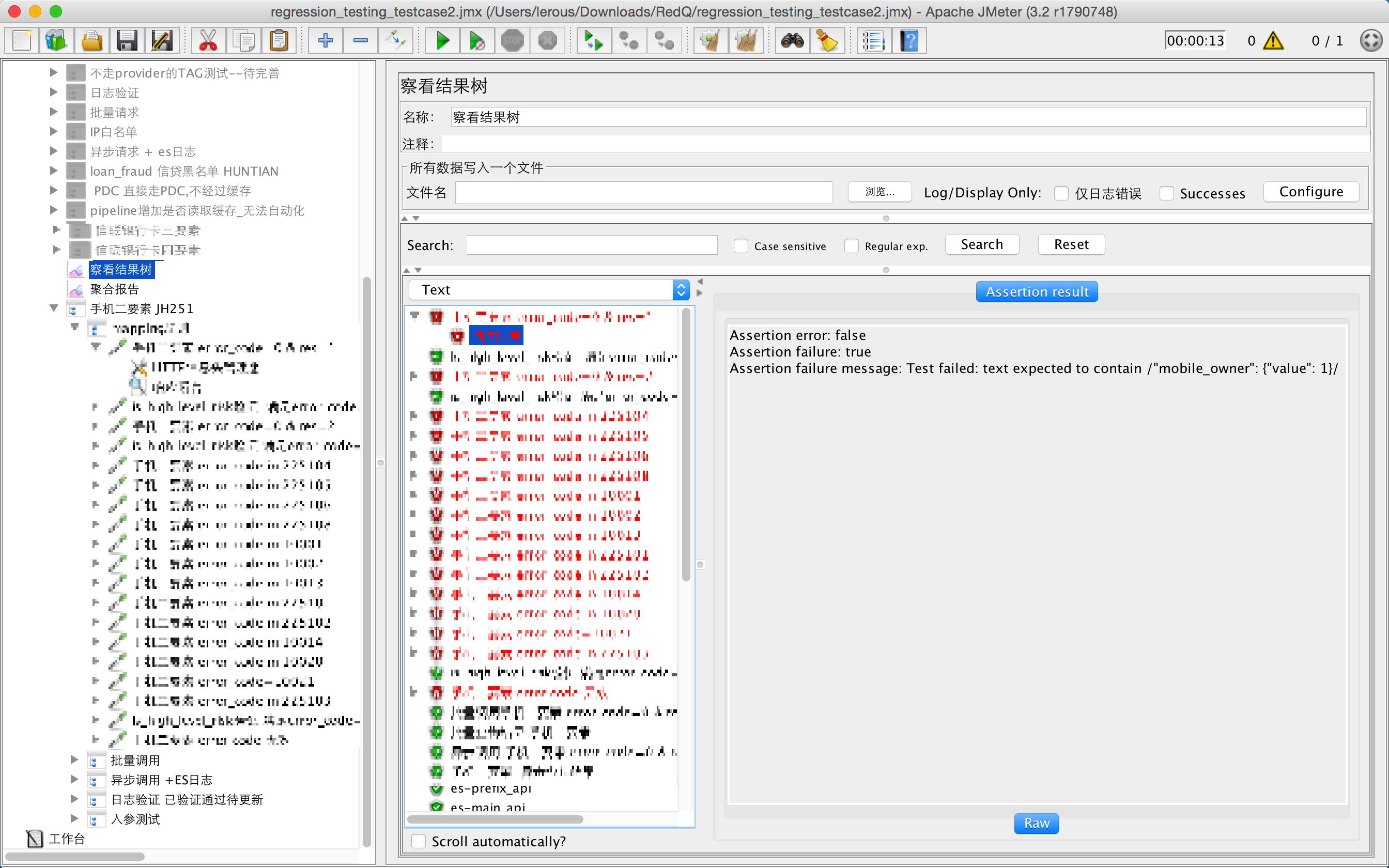Enable the 仅日志错误 checkbox
This screenshot has height=868, width=1389.
(x=1061, y=193)
